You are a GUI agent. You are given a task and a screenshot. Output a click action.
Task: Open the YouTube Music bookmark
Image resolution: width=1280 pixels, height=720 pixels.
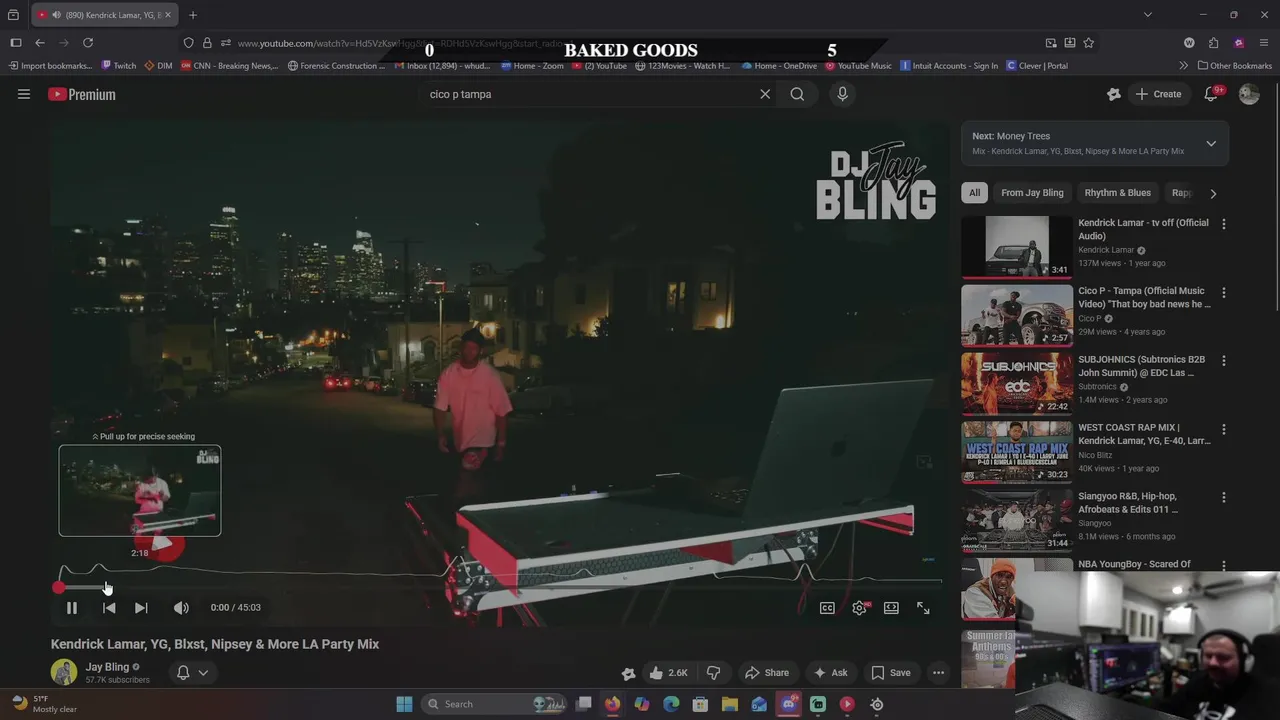click(858, 66)
